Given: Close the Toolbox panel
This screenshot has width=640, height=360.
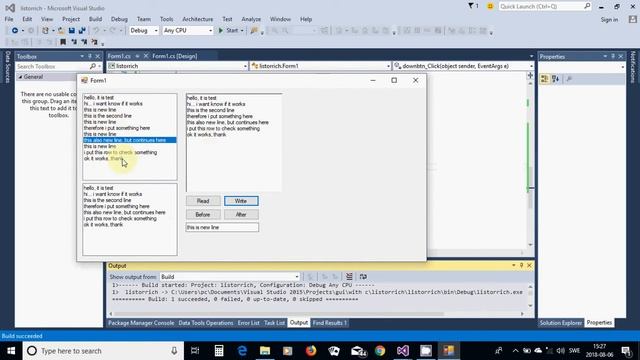Looking at the screenshot, I should [98, 56].
